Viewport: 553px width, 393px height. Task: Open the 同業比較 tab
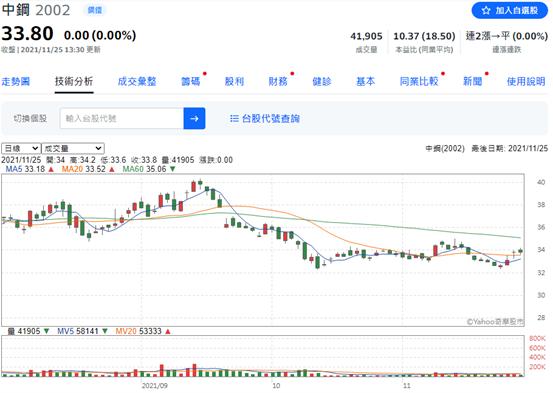pos(419,81)
